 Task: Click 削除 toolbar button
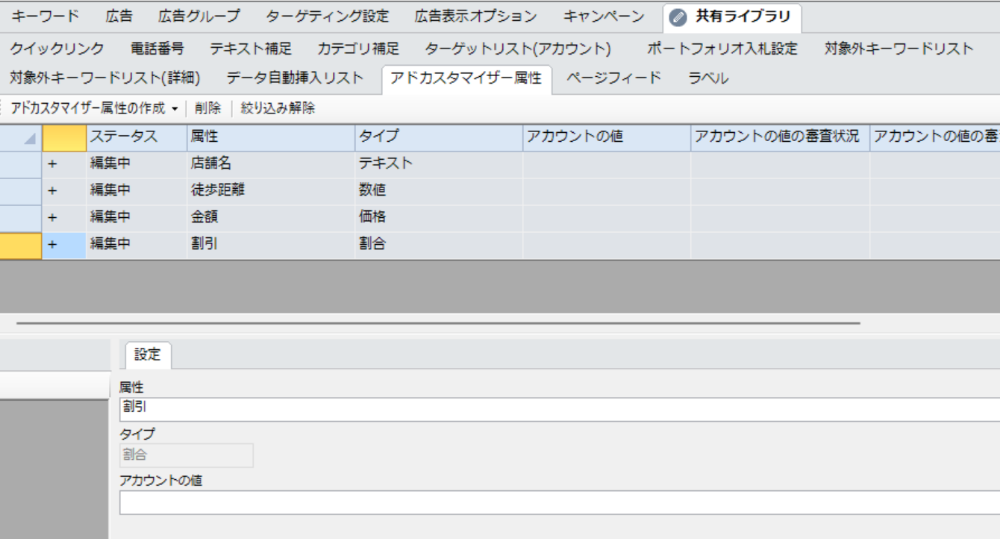pyautogui.click(x=208, y=108)
